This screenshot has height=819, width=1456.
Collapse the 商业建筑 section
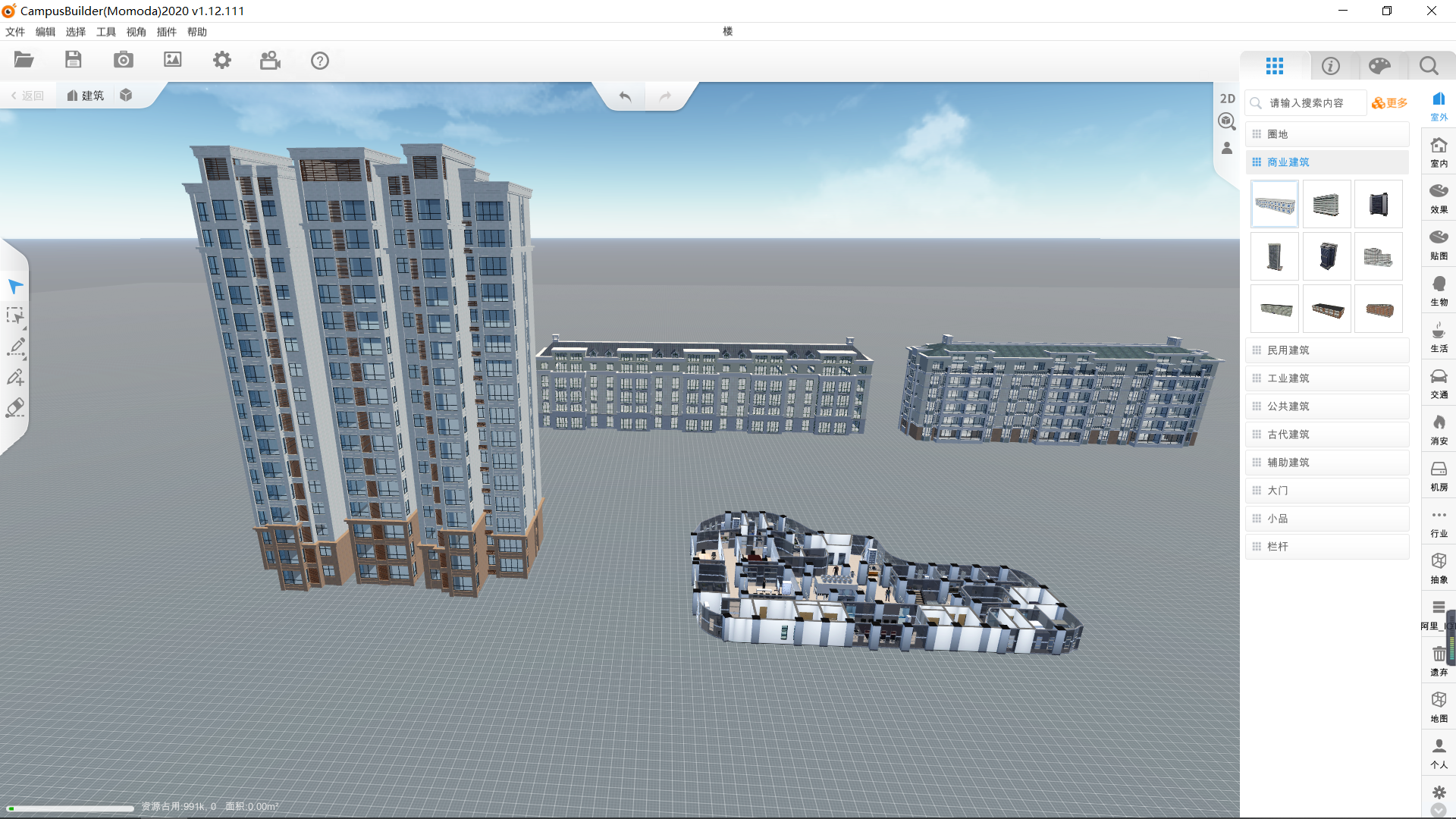1327,162
